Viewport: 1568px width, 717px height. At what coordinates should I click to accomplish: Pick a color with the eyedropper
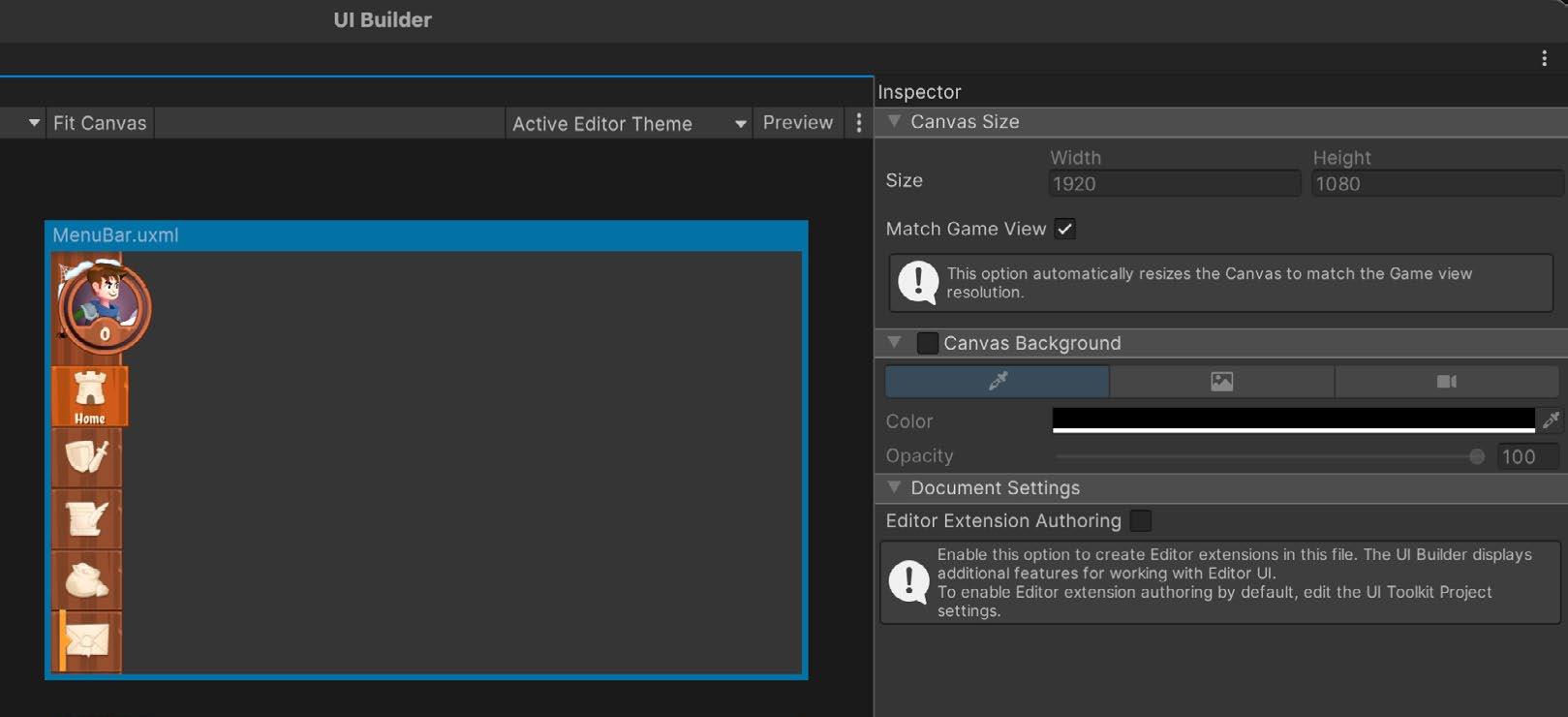(x=1552, y=420)
